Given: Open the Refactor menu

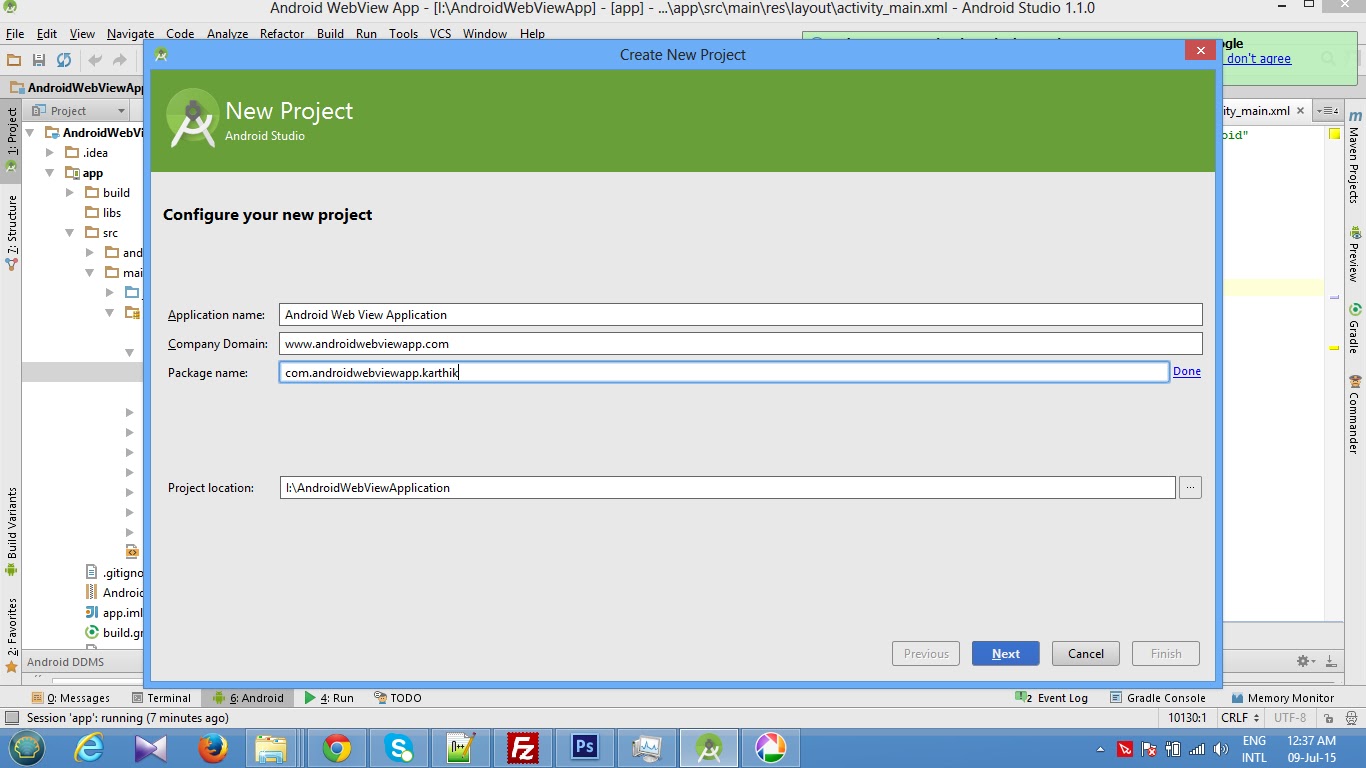Looking at the screenshot, I should coord(281,33).
